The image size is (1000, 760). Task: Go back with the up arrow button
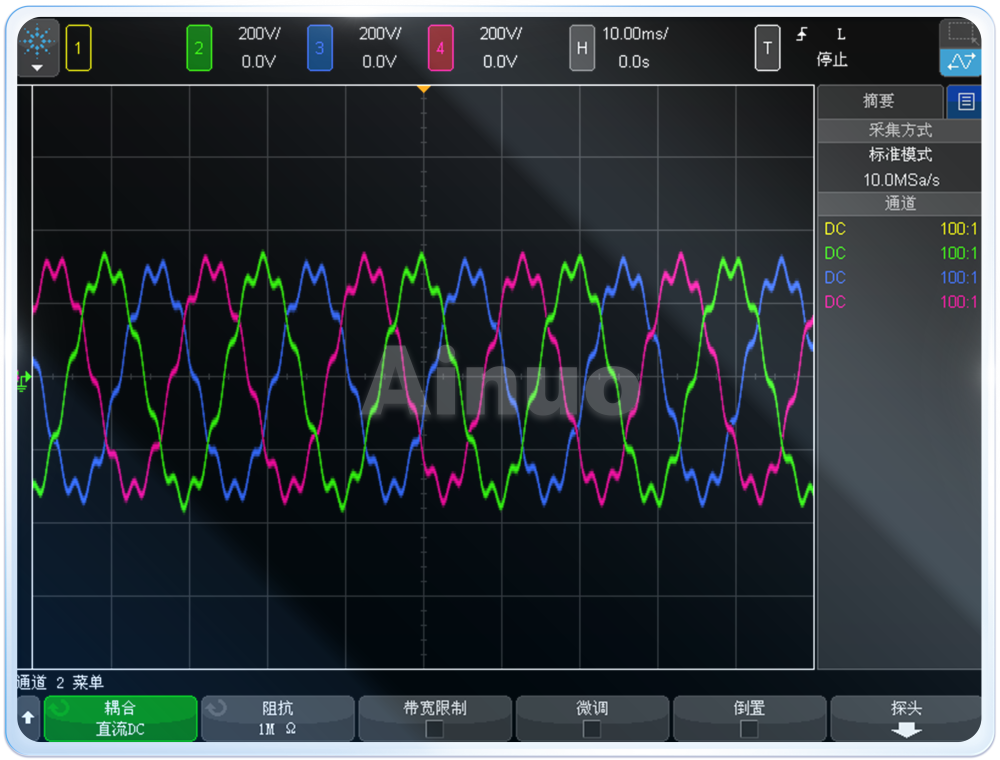pos(28,718)
